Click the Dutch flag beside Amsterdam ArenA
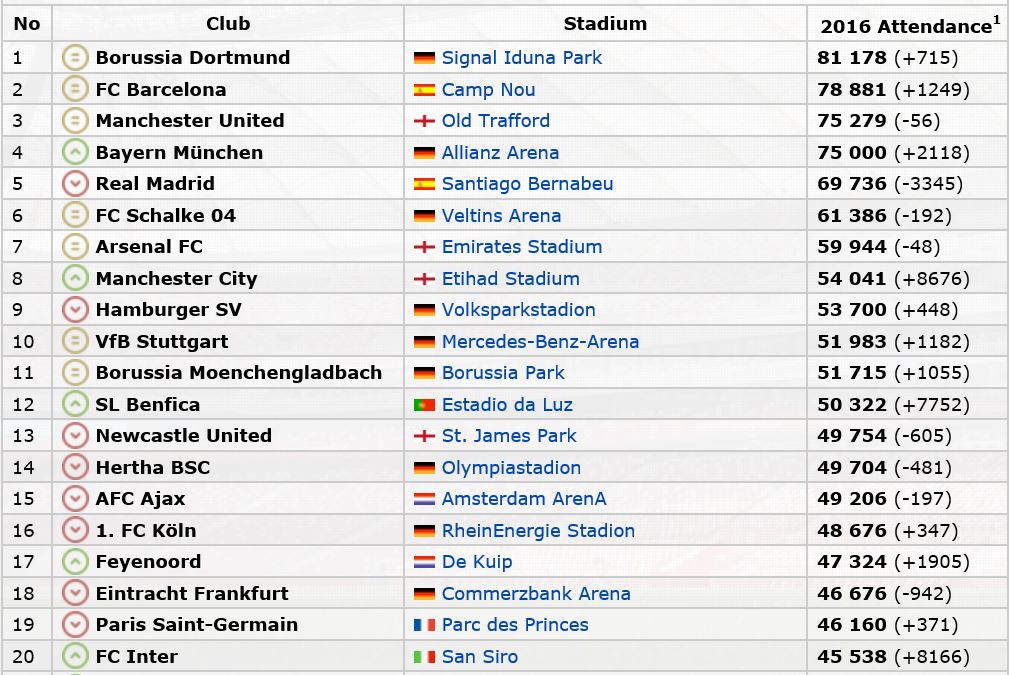Image resolution: width=1009 pixels, height=675 pixels. click(424, 499)
